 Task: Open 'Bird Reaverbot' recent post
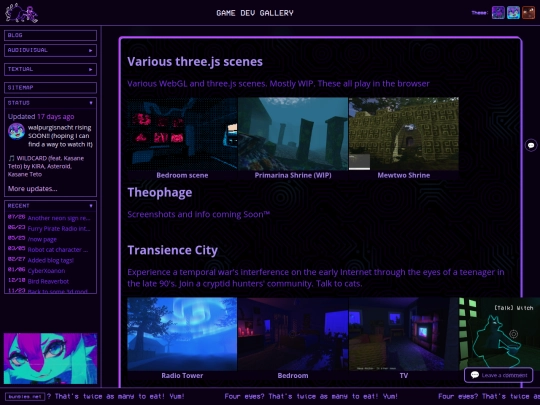48,281
